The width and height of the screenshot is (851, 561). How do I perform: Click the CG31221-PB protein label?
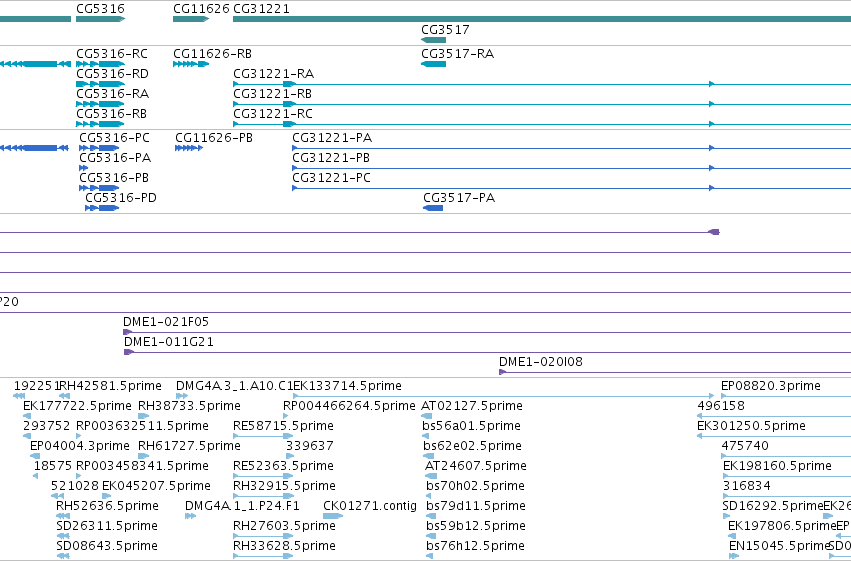pyautogui.click(x=331, y=158)
